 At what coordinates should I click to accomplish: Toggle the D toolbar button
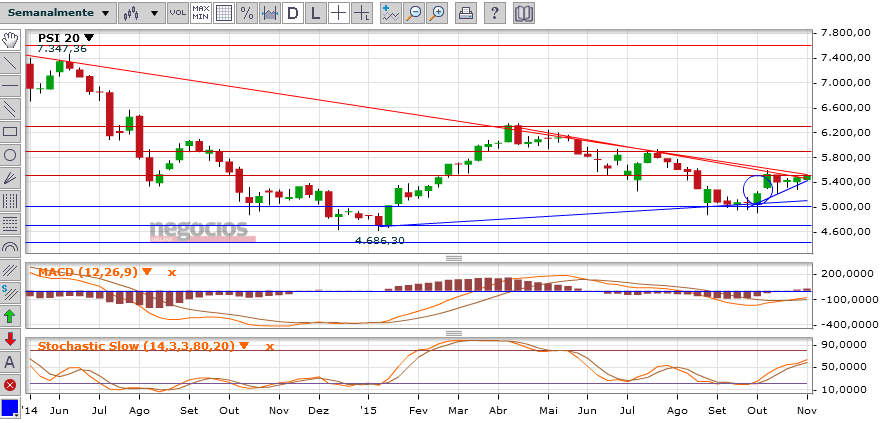point(293,12)
